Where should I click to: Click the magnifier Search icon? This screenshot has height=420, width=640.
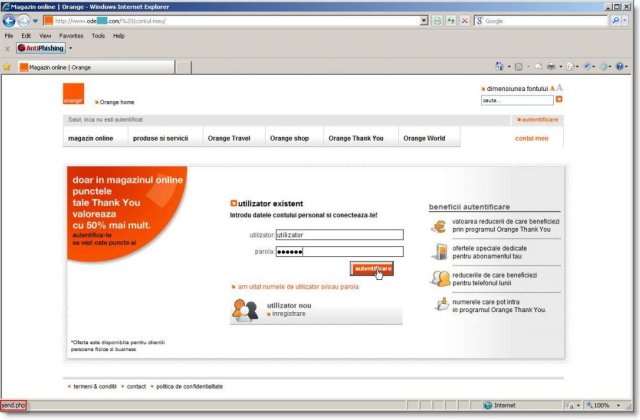616,20
